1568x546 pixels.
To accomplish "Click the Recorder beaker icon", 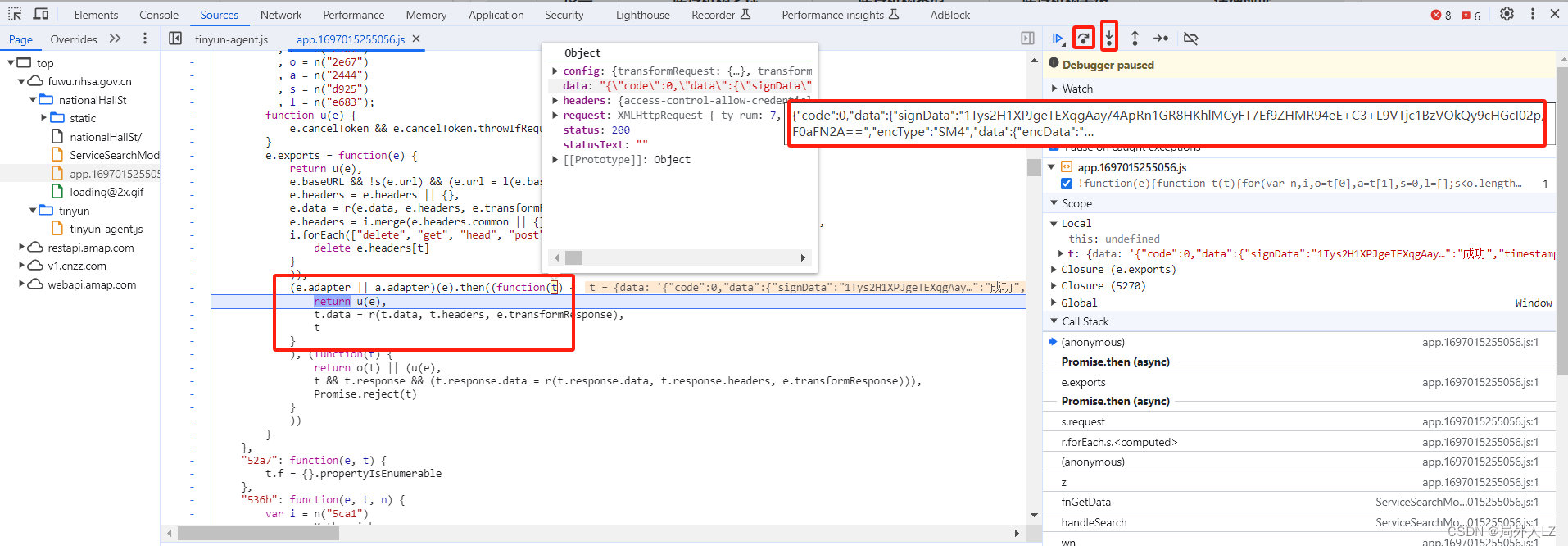I will [745, 14].
